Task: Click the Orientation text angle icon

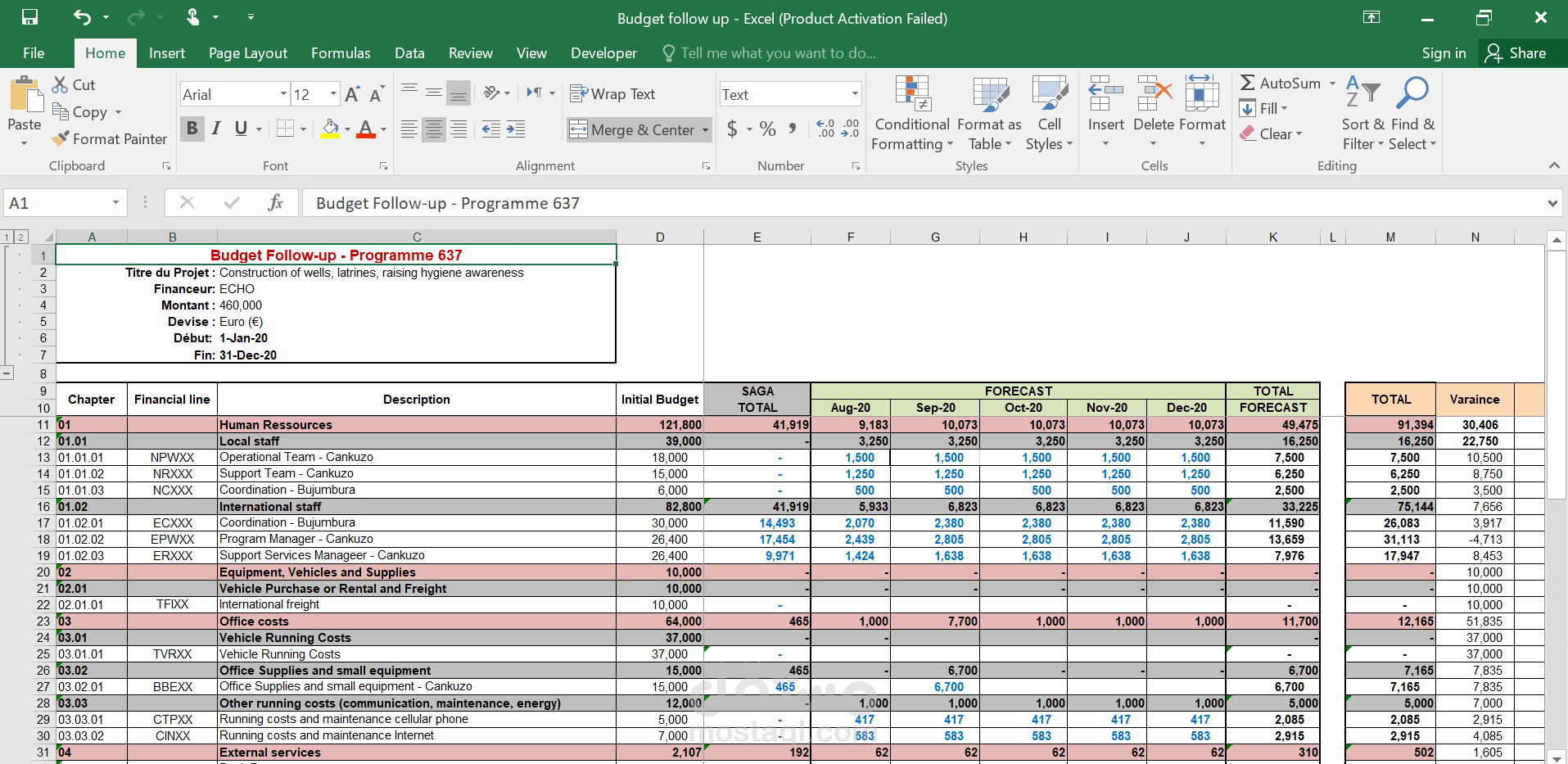Action: [x=491, y=93]
